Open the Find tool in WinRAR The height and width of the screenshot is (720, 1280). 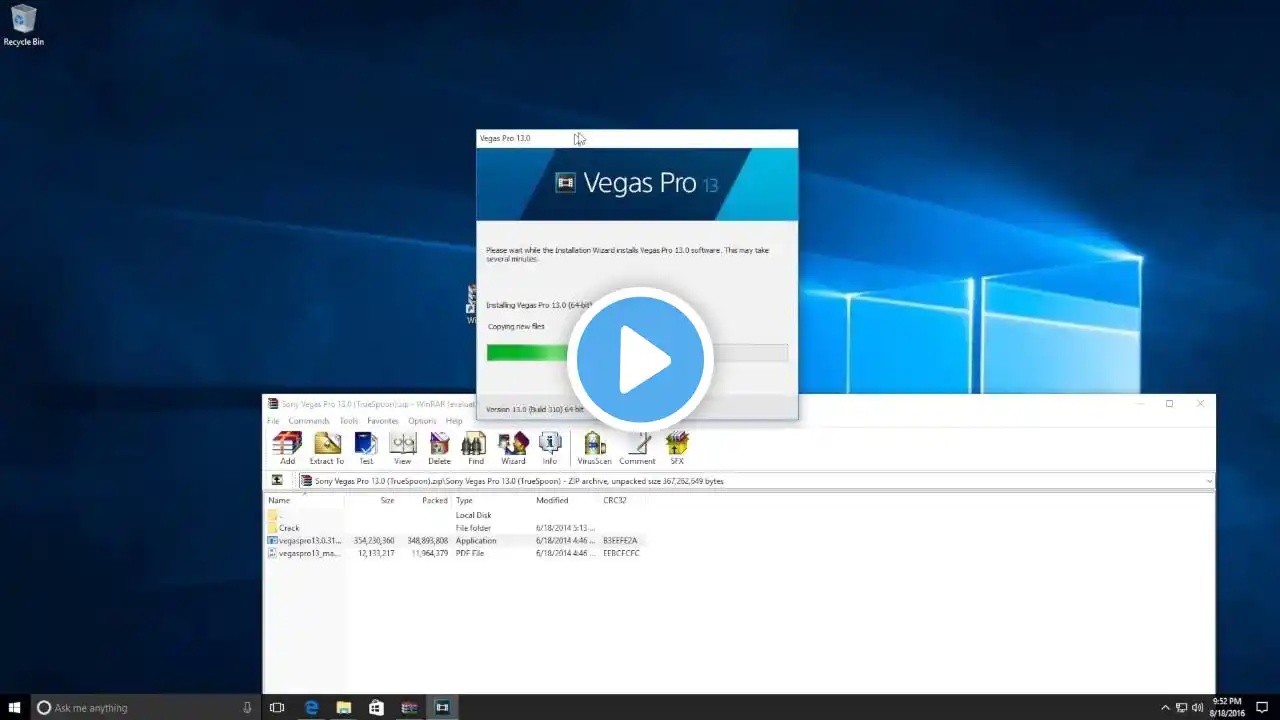pyautogui.click(x=475, y=448)
